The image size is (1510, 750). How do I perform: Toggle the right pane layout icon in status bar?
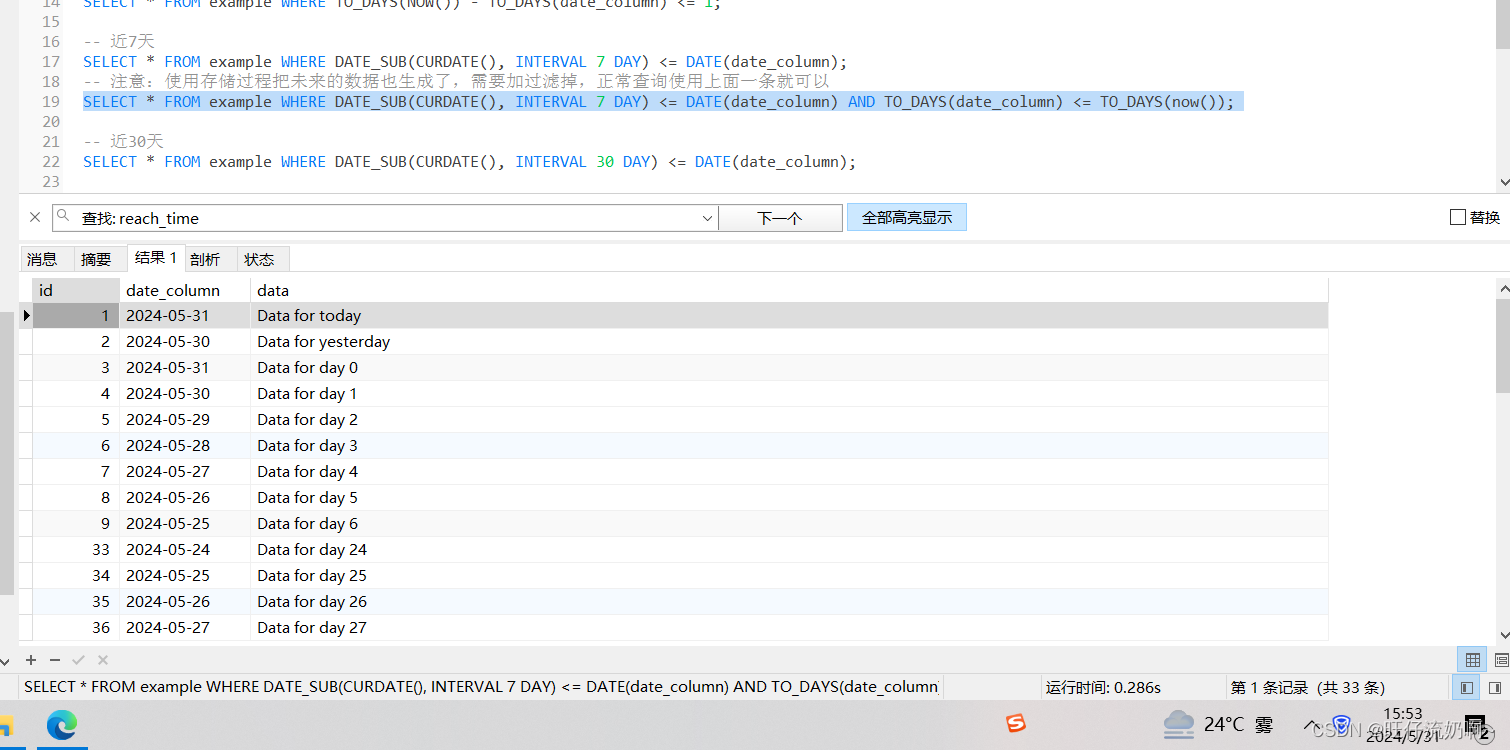point(1497,688)
